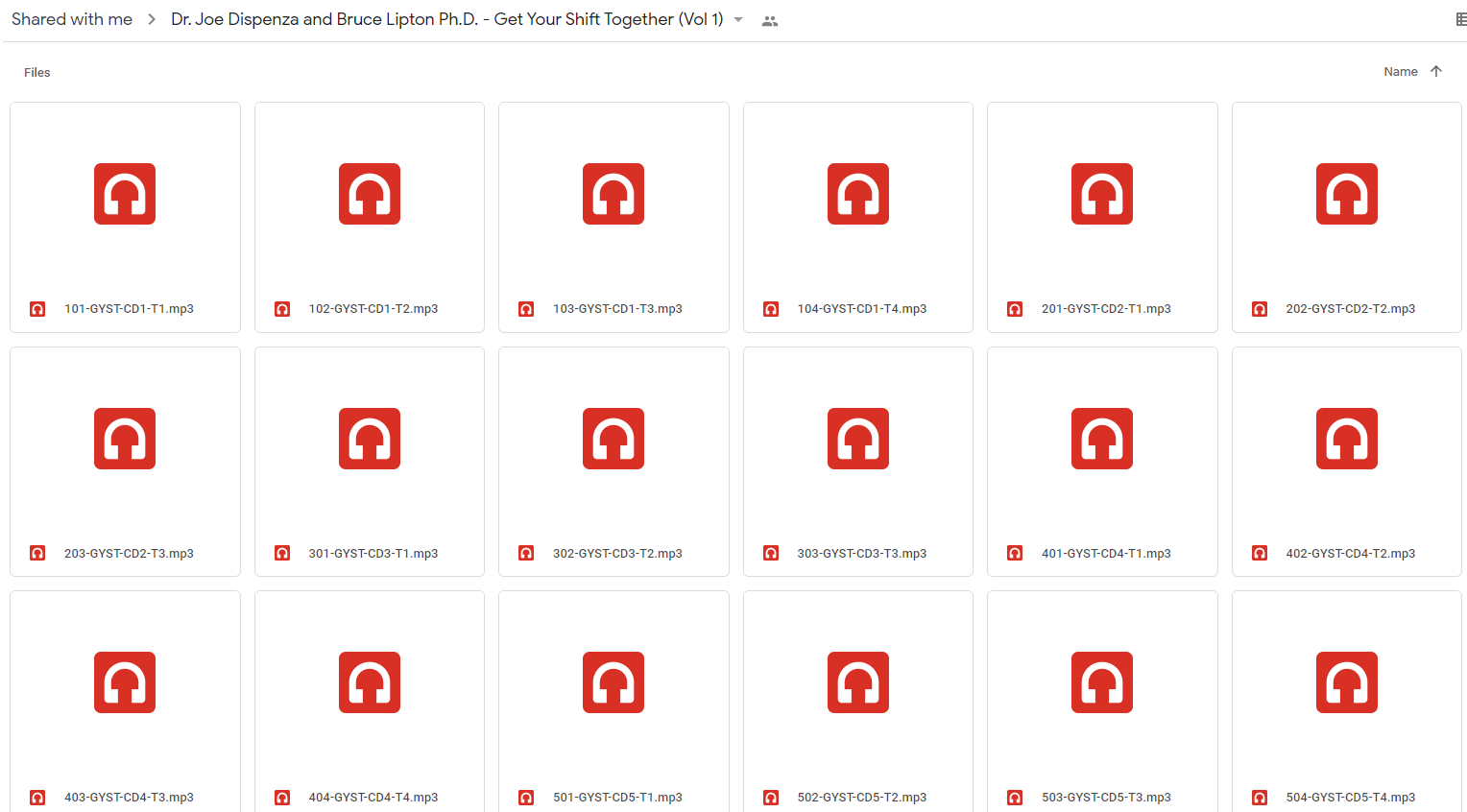
Task: Click the small audio icon beside 501-GYST-CD5-T1.mp3
Action: pos(526,798)
